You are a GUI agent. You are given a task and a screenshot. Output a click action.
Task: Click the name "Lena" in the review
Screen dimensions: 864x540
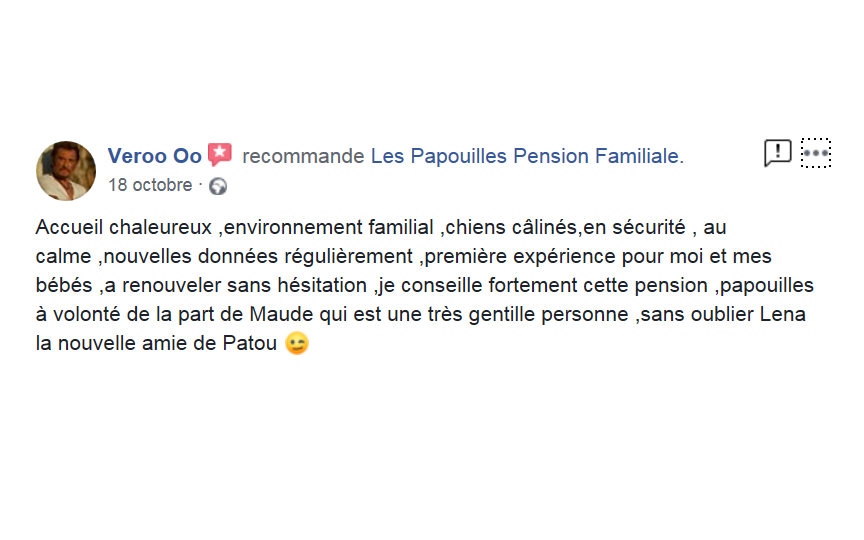784,314
